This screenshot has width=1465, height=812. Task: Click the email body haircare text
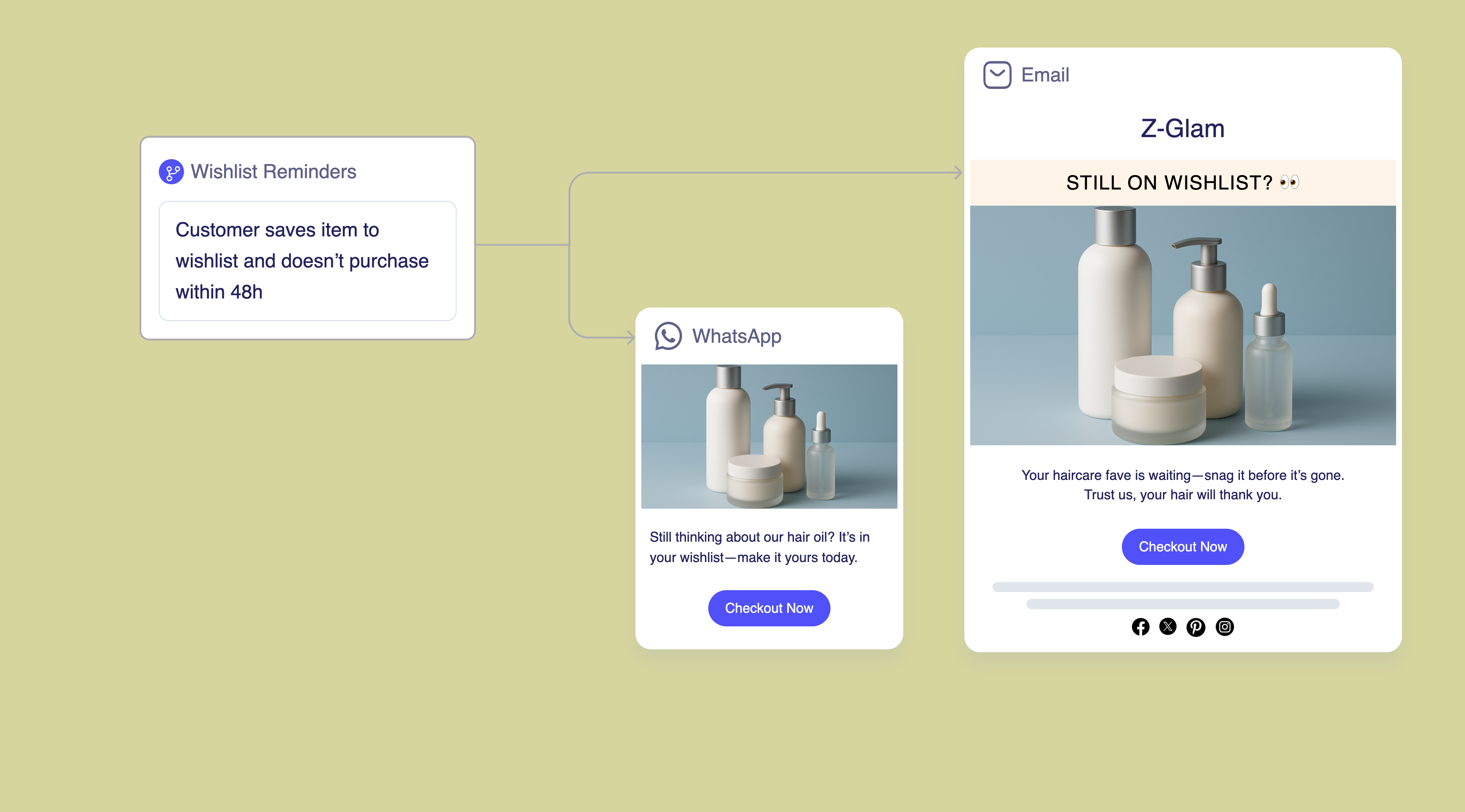coord(1183,485)
